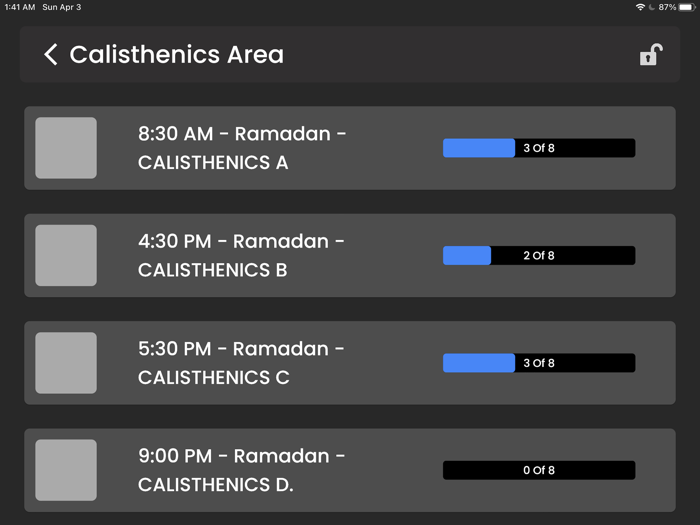Select the 5:30 PM Ramadan Calisthenics C class

(x=242, y=363)
